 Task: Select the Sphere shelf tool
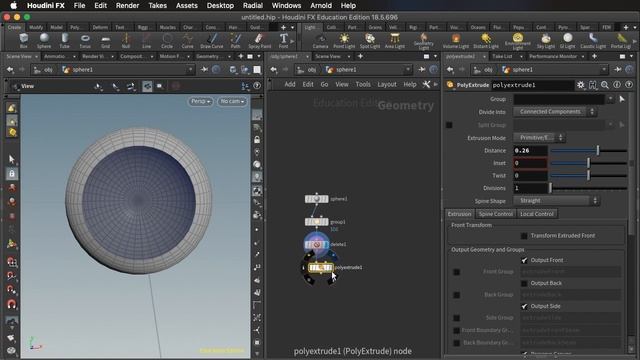pyautogui.click(x=44, y=40)
